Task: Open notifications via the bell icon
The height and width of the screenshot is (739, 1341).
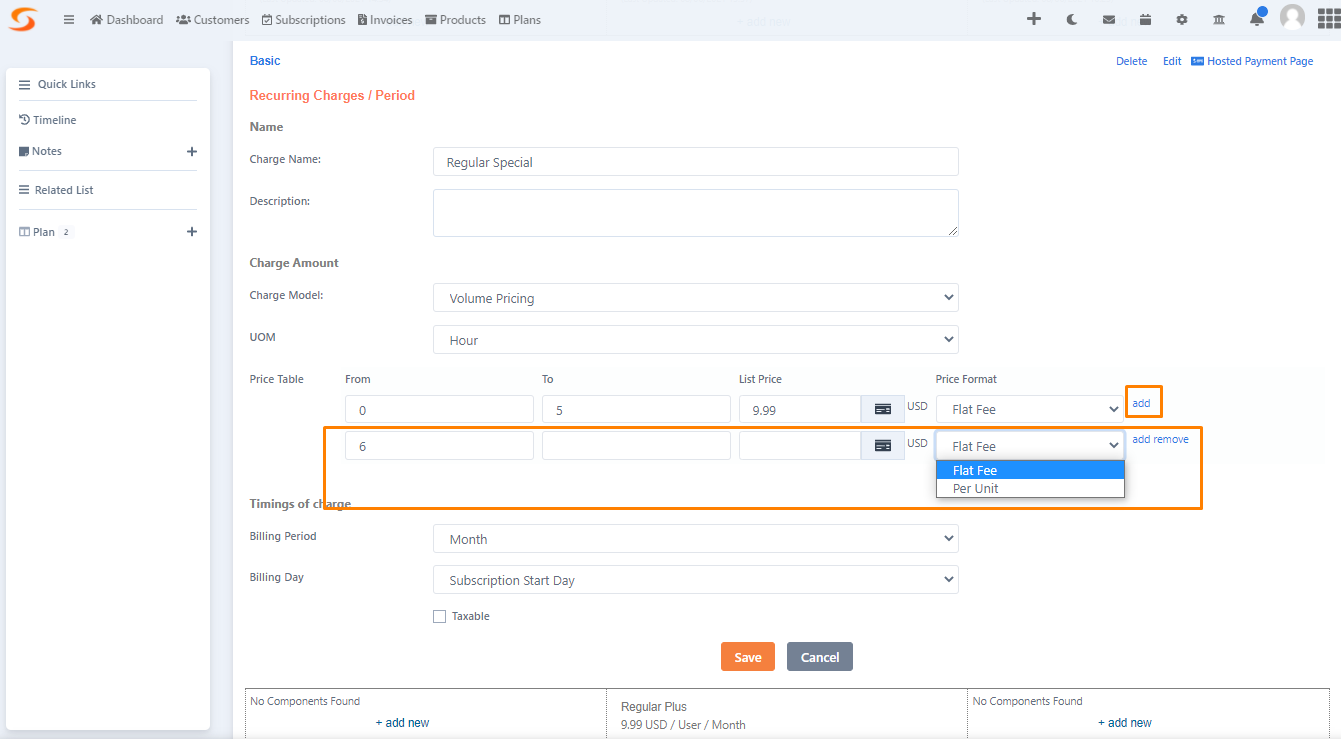Action: 1256,18
